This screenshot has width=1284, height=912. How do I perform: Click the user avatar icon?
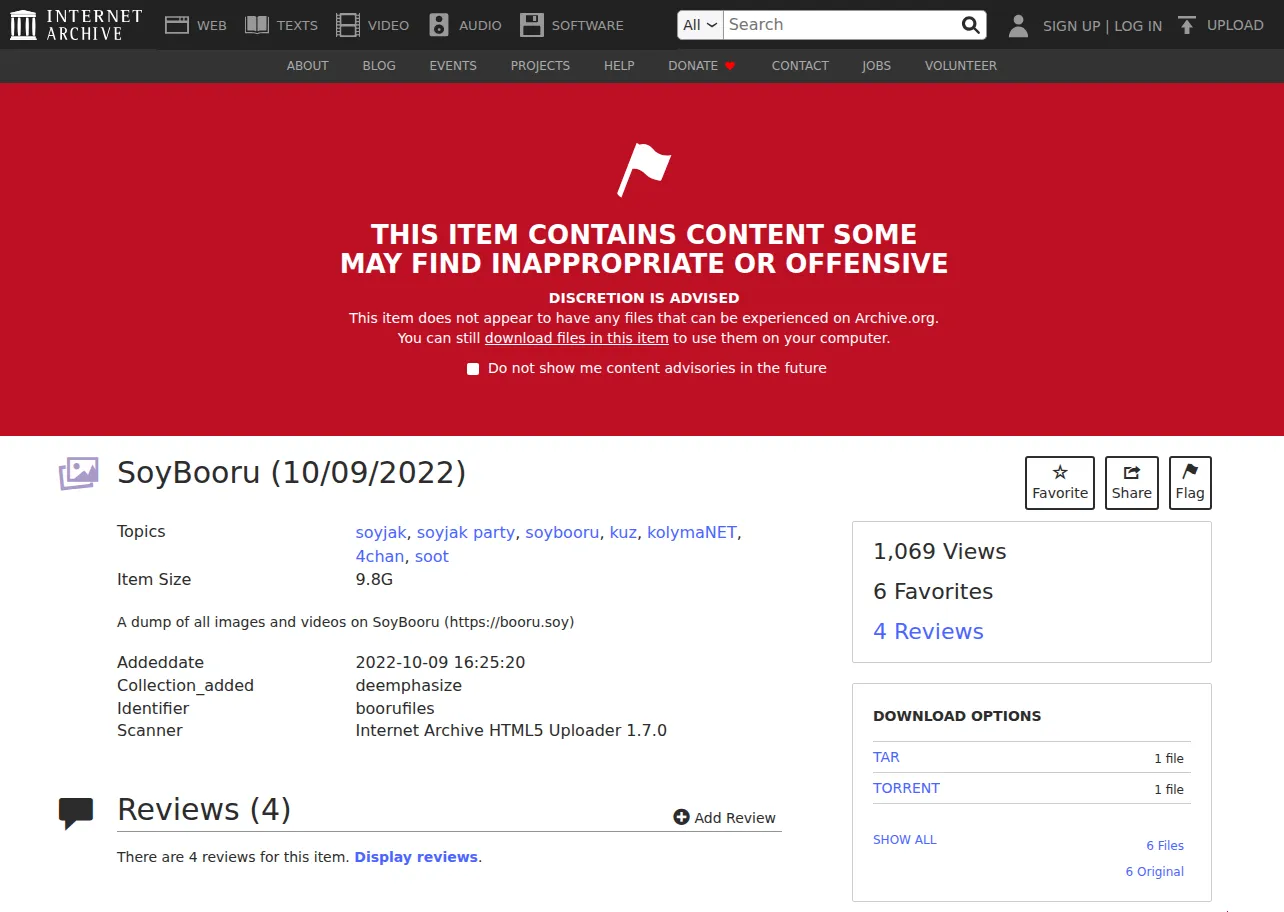(1018, 26)
